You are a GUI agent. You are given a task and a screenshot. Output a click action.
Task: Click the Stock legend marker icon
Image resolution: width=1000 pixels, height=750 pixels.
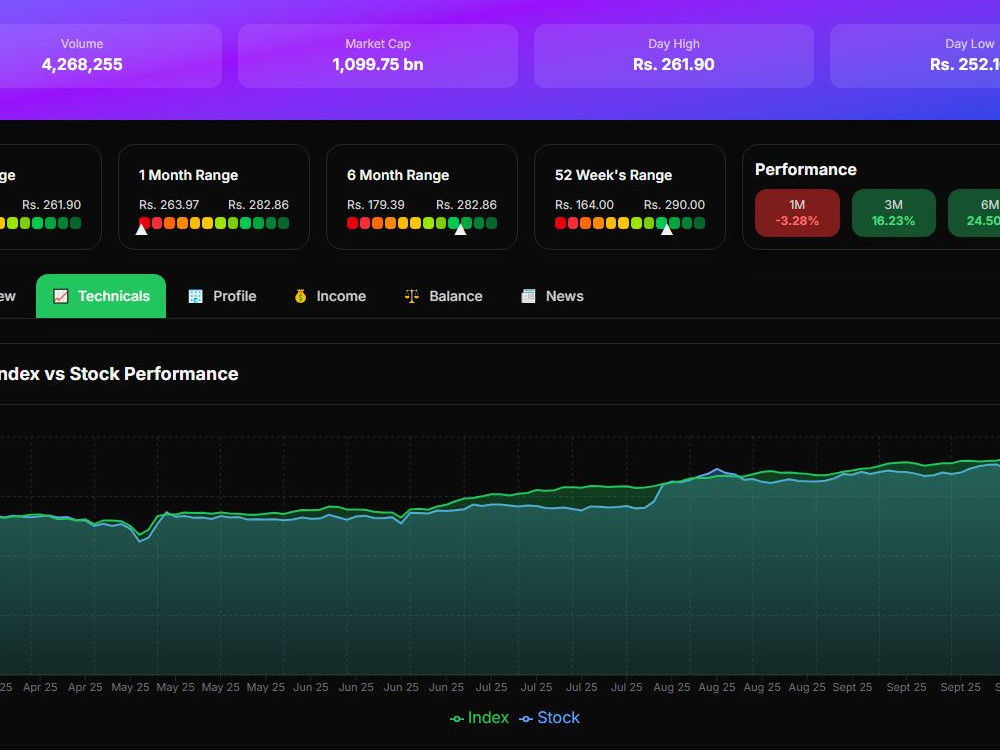[526, 719]
